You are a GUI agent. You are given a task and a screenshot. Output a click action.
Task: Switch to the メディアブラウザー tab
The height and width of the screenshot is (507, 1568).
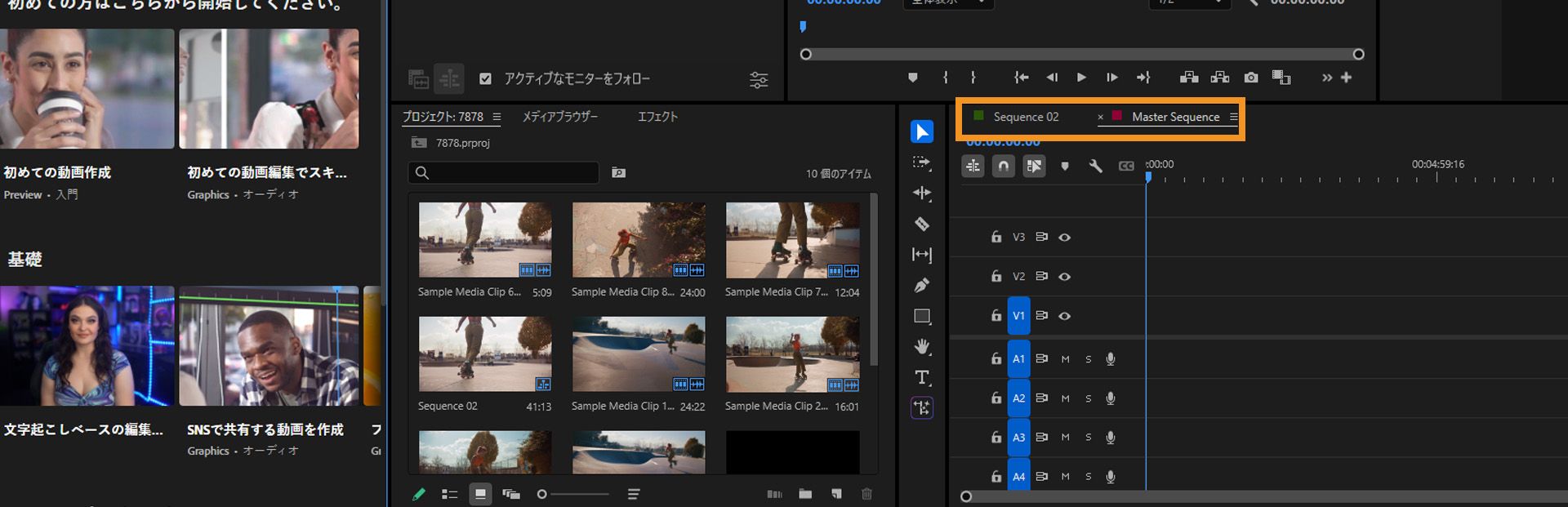point(559,117)
